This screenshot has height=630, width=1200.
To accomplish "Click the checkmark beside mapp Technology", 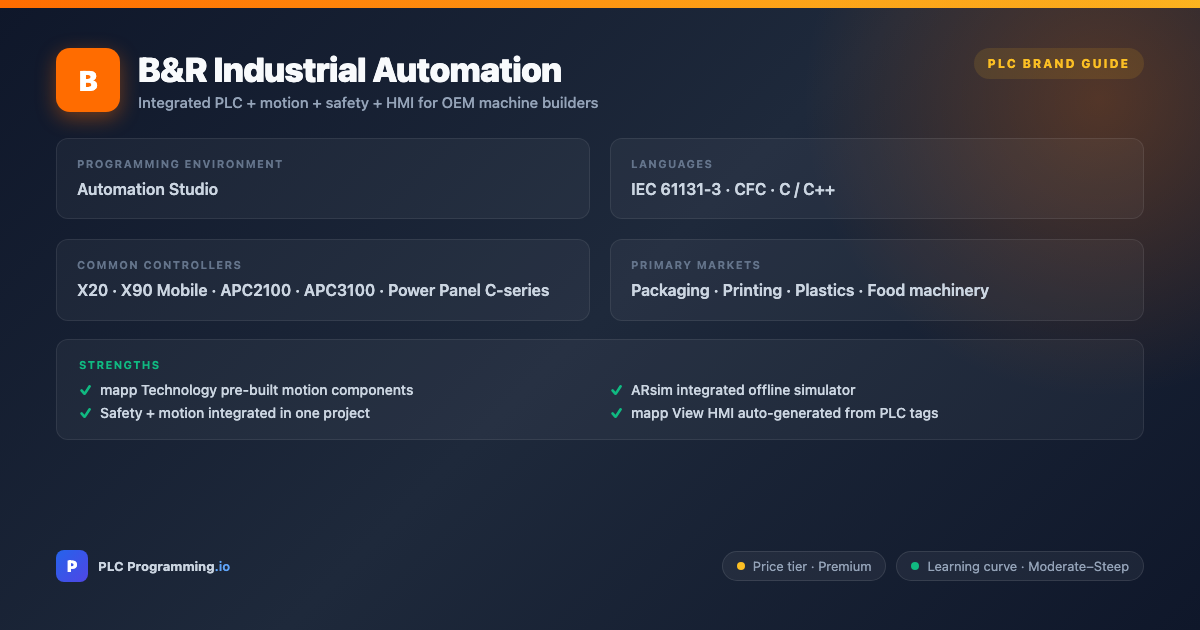I will [85, 390].
